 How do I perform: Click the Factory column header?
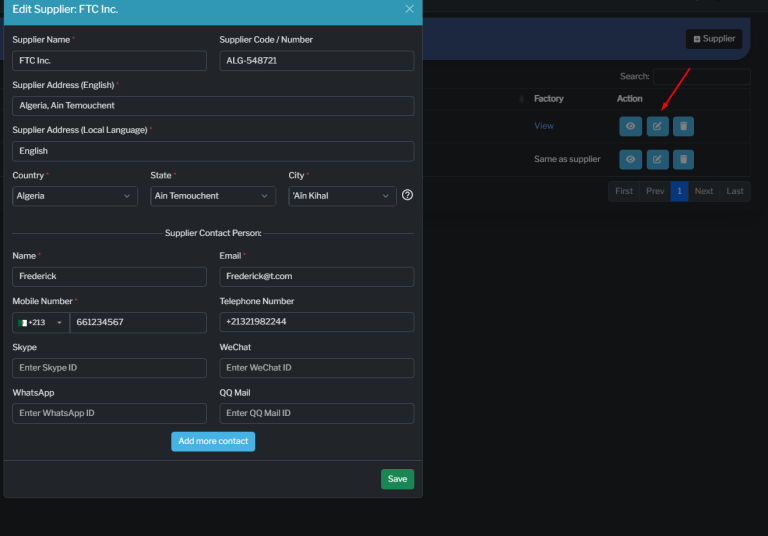(x=549, y=99)
